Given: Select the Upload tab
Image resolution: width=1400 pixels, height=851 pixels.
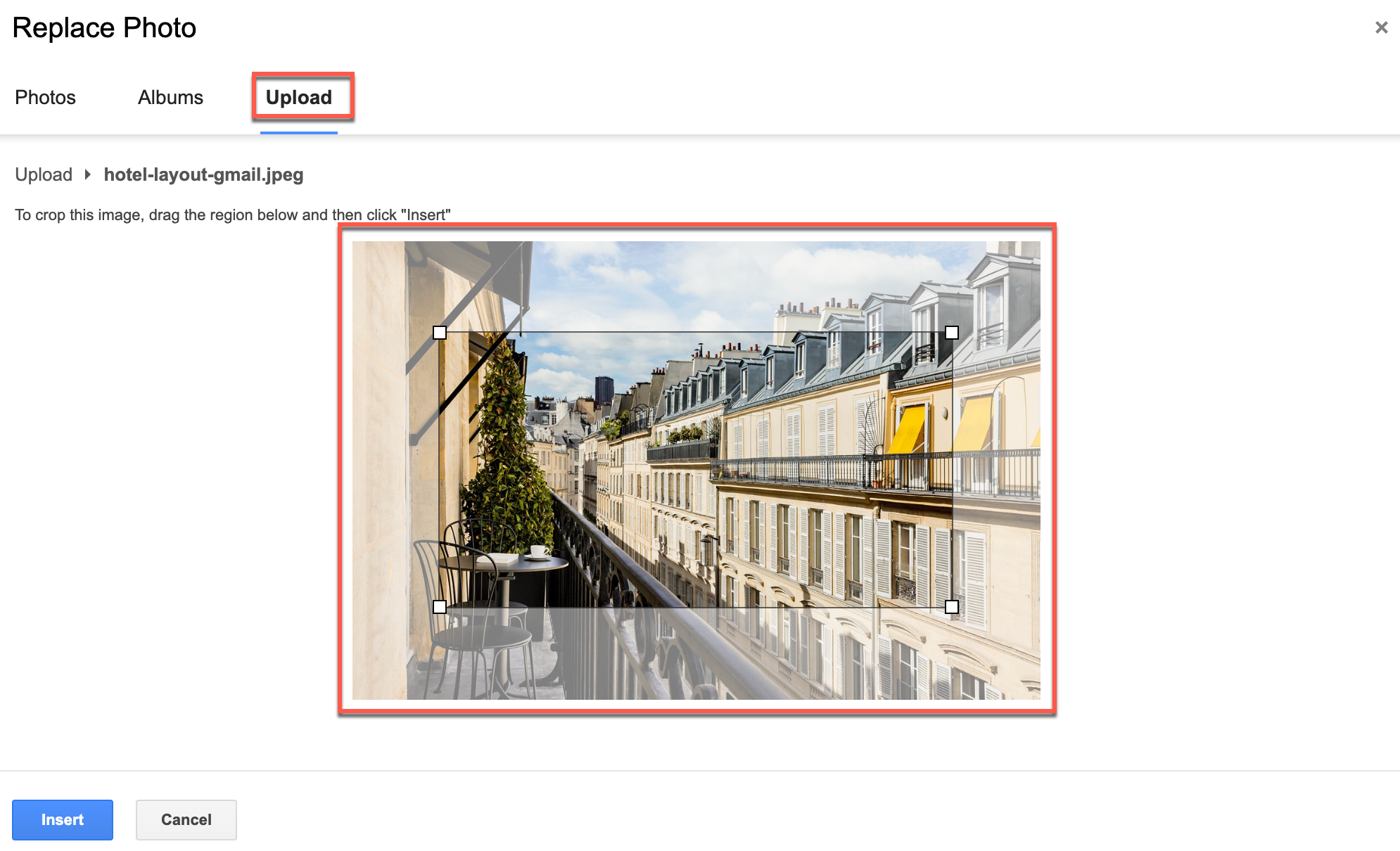Looking at the screenshot, I should coord(299,97).
